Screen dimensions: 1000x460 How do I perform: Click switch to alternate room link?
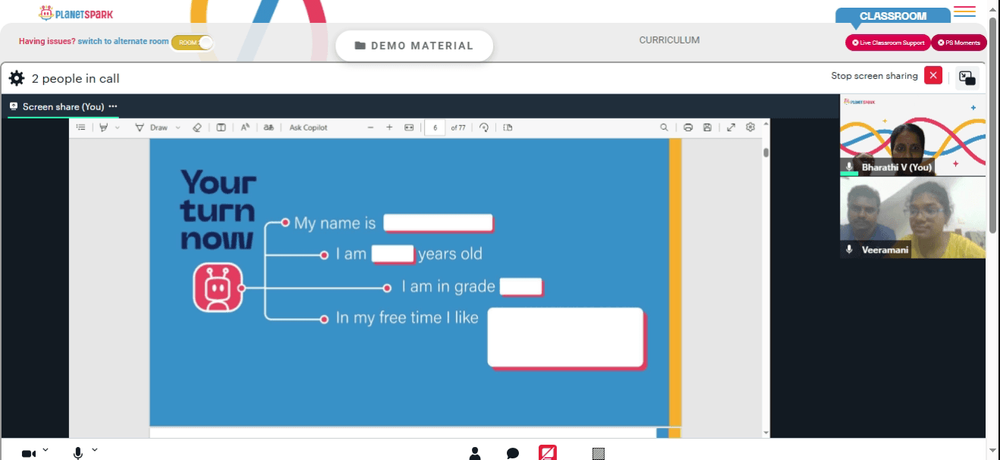point(123,41)
